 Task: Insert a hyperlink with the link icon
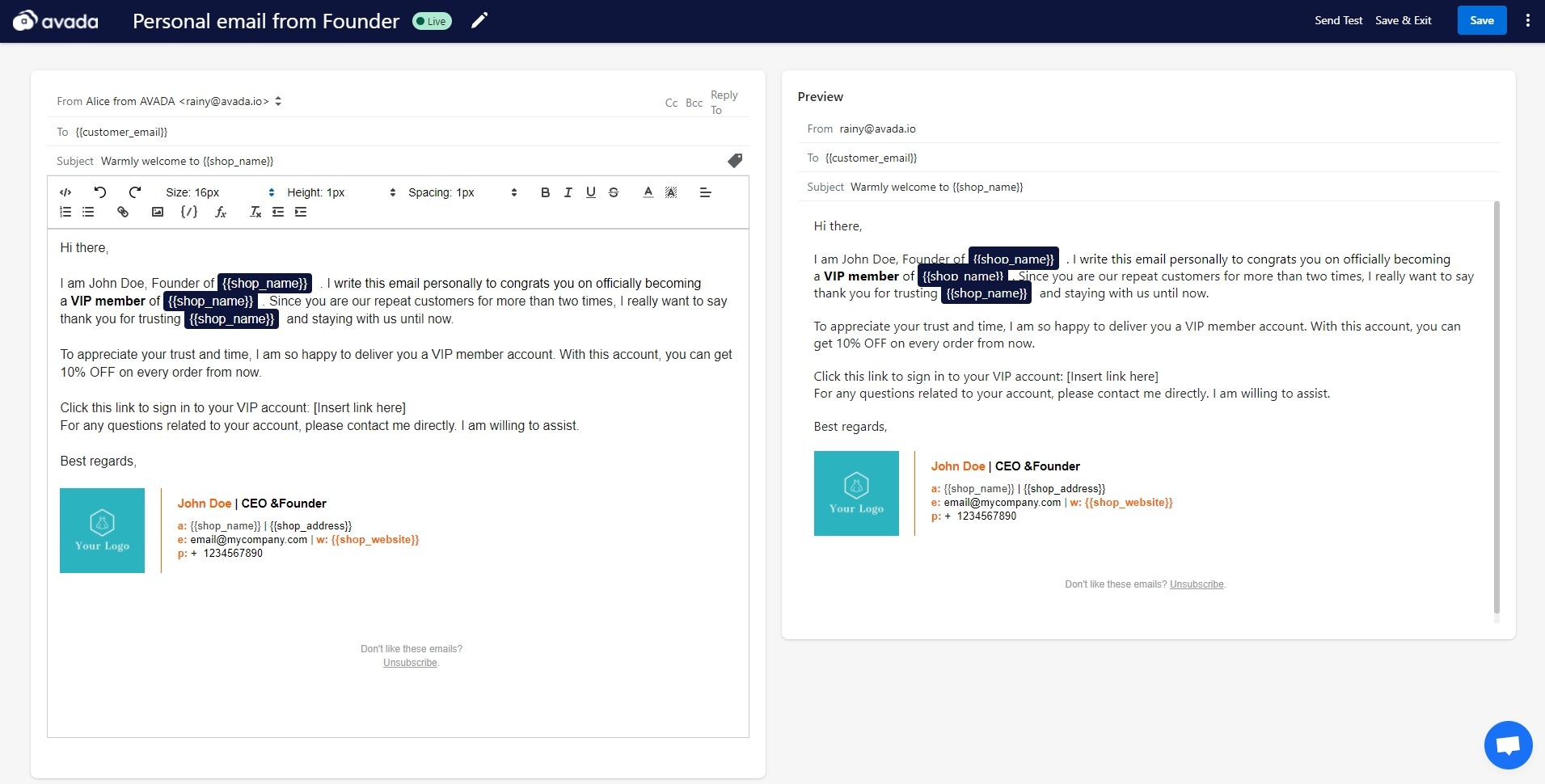click(123, 212)
